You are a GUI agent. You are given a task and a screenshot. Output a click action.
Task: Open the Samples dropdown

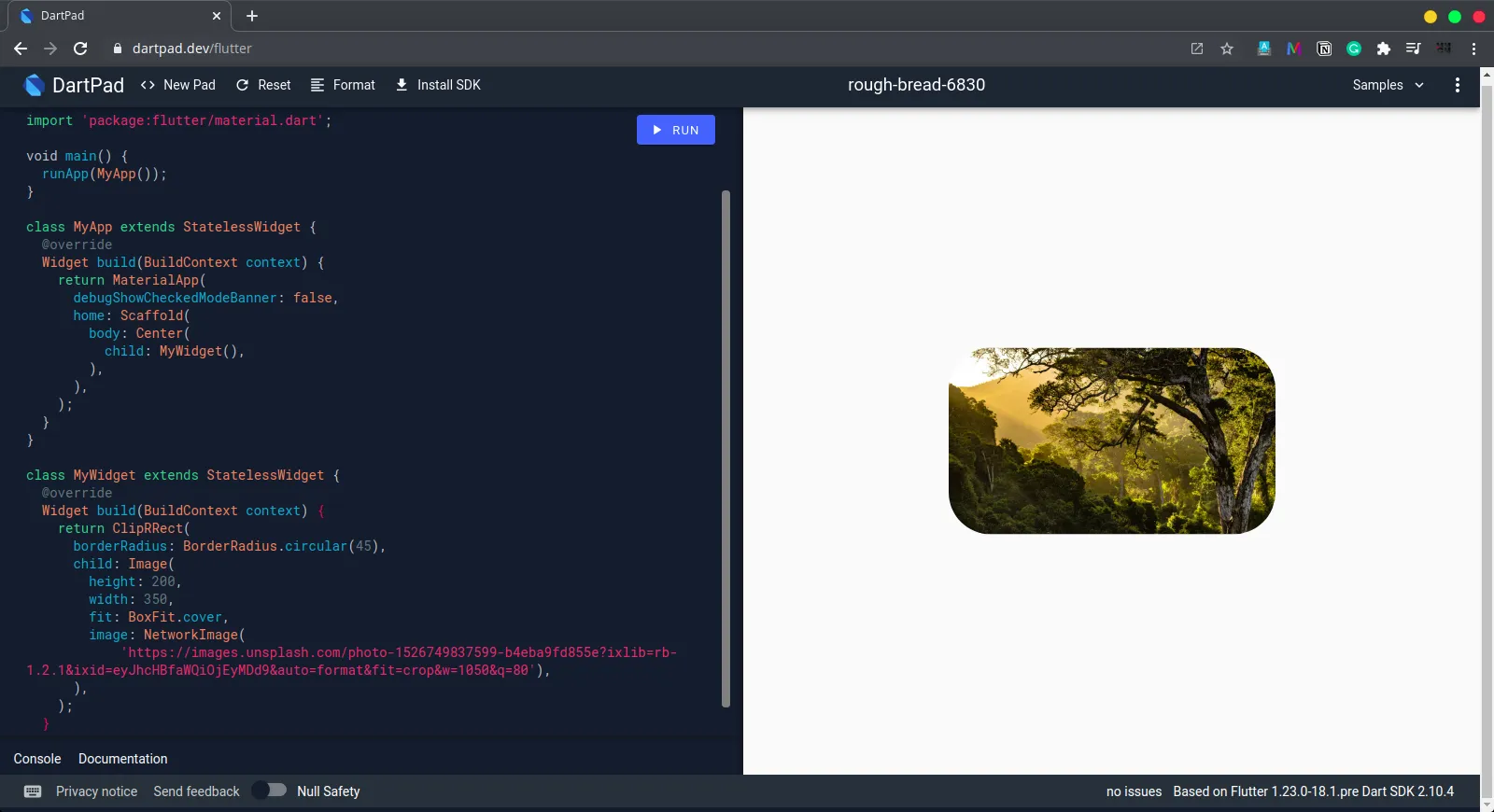1388,85
